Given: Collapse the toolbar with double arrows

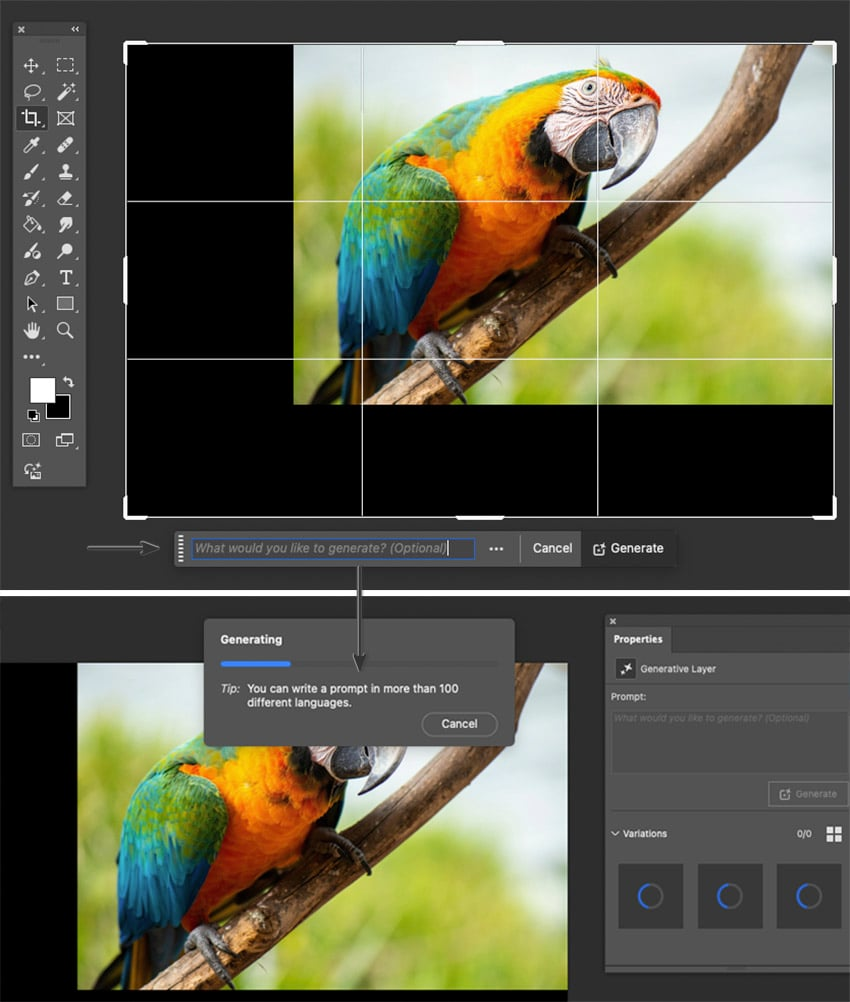Looking at the screenshot, I should click(x=75, y=29).
